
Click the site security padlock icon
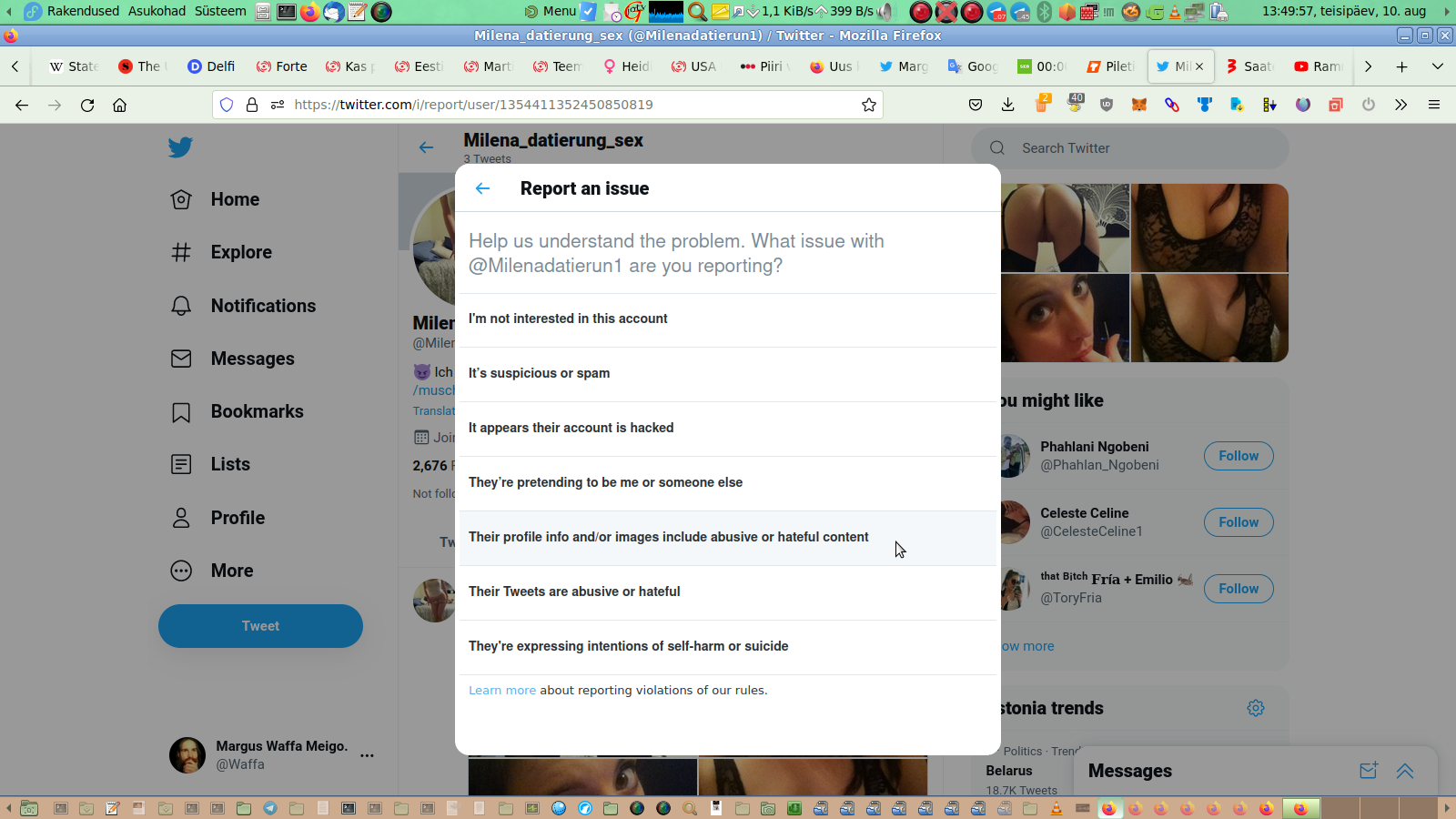pyautogui.click(x=252, y=105)
